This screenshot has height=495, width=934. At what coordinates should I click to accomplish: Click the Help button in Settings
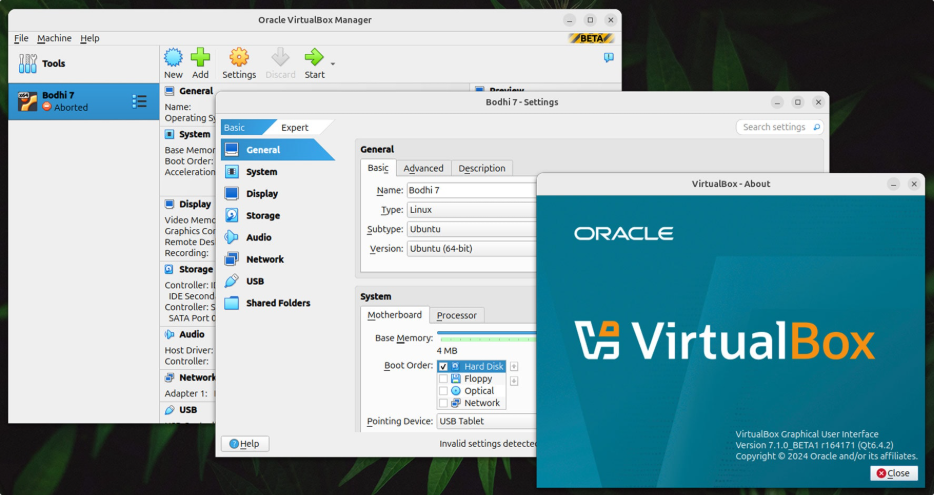click(245, 444)
